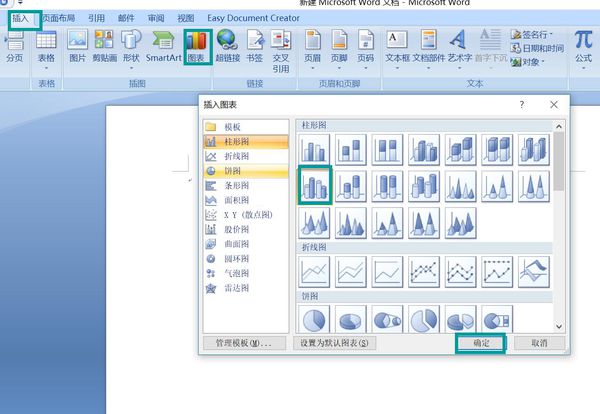600x414 pixels.
Task: Insert a SmartArt graphic
Action: tap(163, 47)
